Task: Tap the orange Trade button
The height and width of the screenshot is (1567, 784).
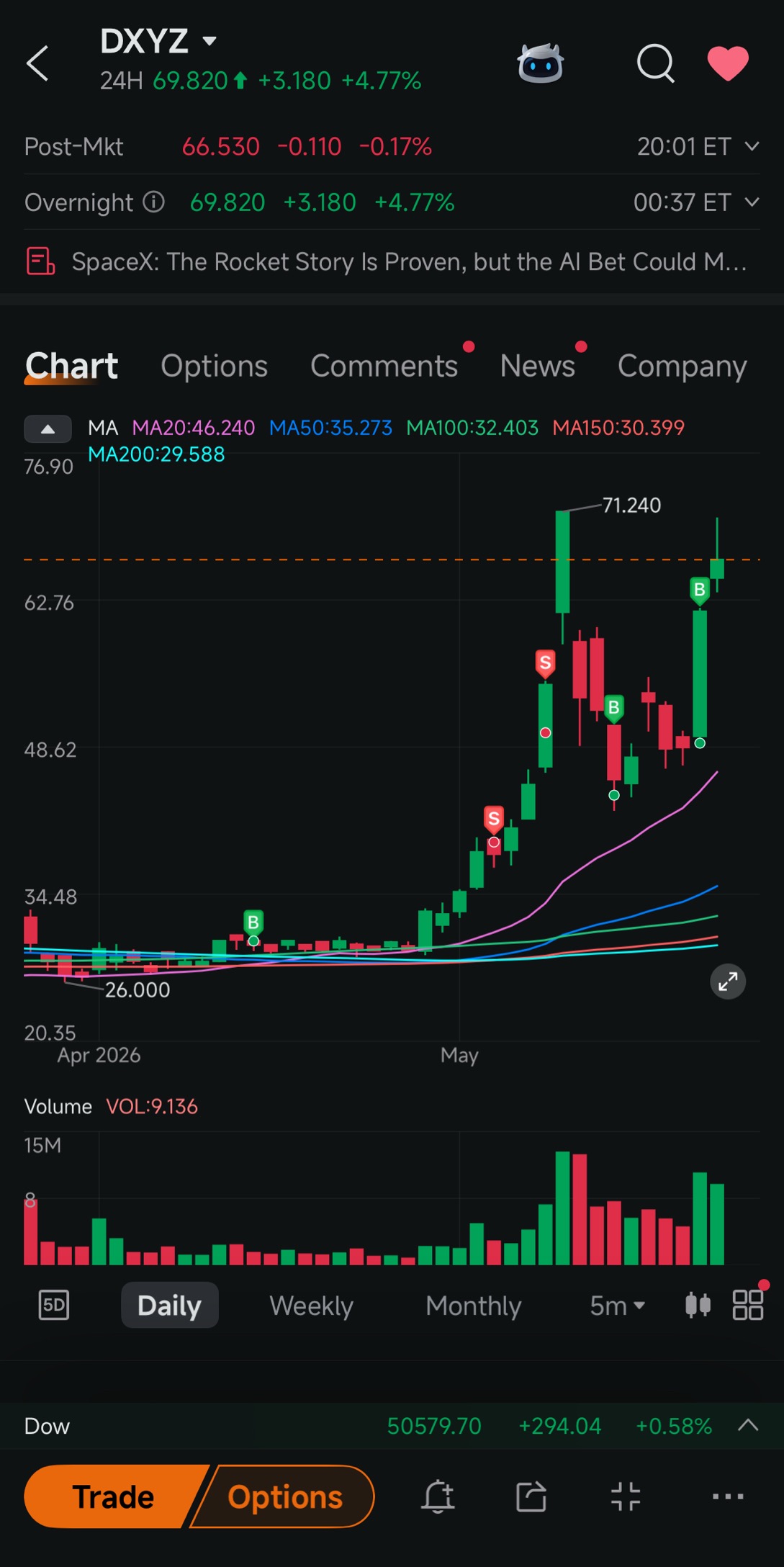Action: pos(114,1496)
